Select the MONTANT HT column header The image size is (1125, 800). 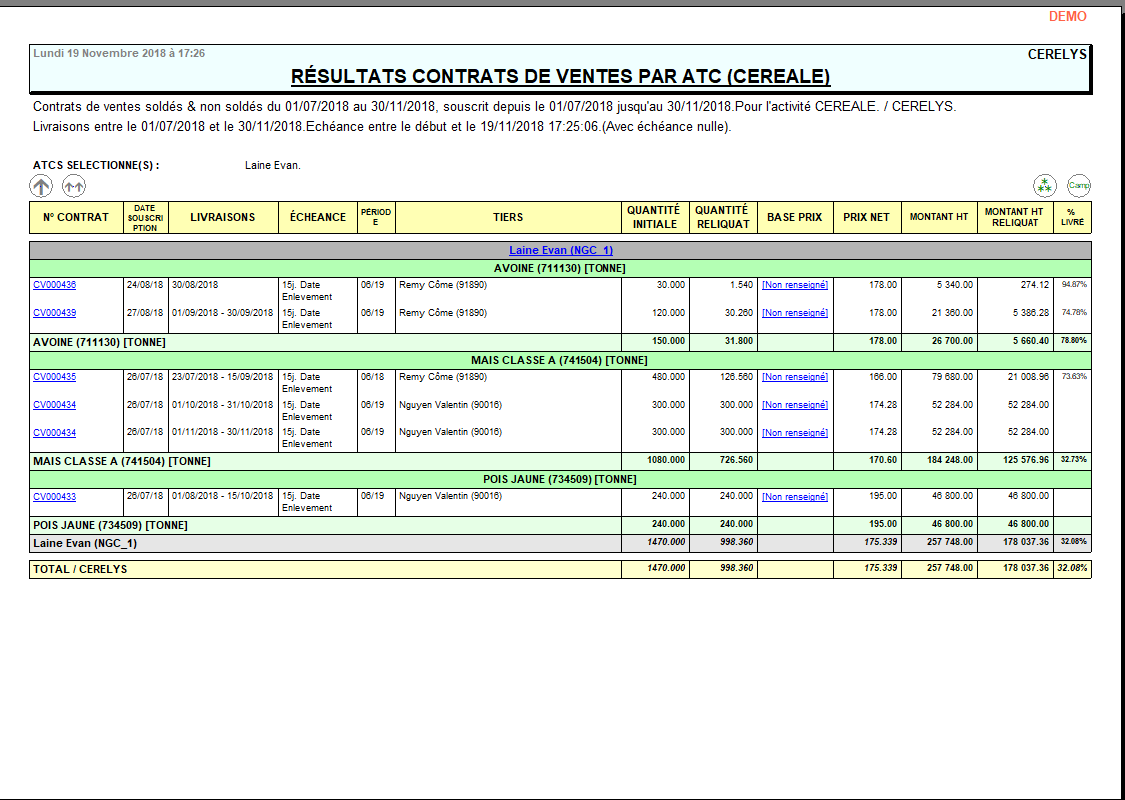[938, 217]
